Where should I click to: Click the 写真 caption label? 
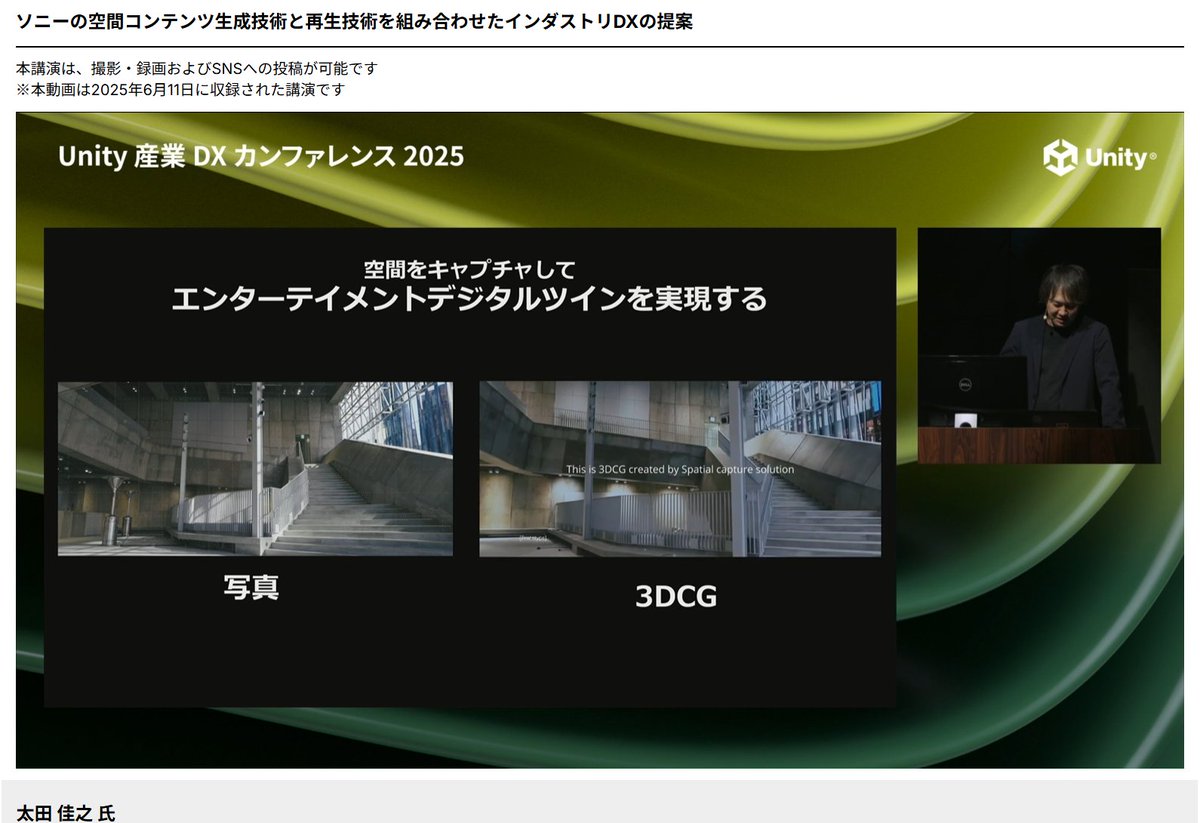click(251, 587)
